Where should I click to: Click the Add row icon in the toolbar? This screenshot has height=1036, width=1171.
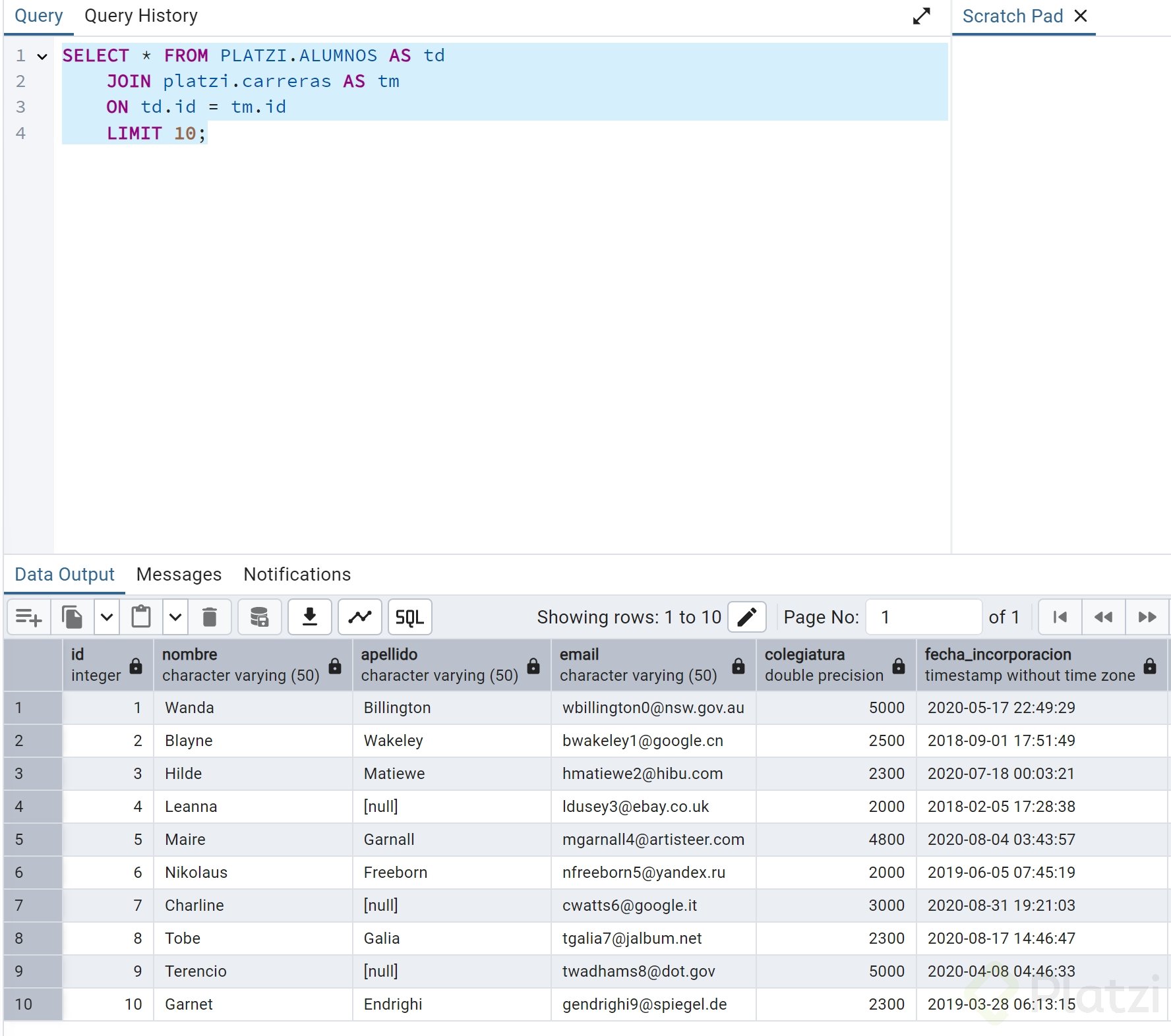(28, 618)
